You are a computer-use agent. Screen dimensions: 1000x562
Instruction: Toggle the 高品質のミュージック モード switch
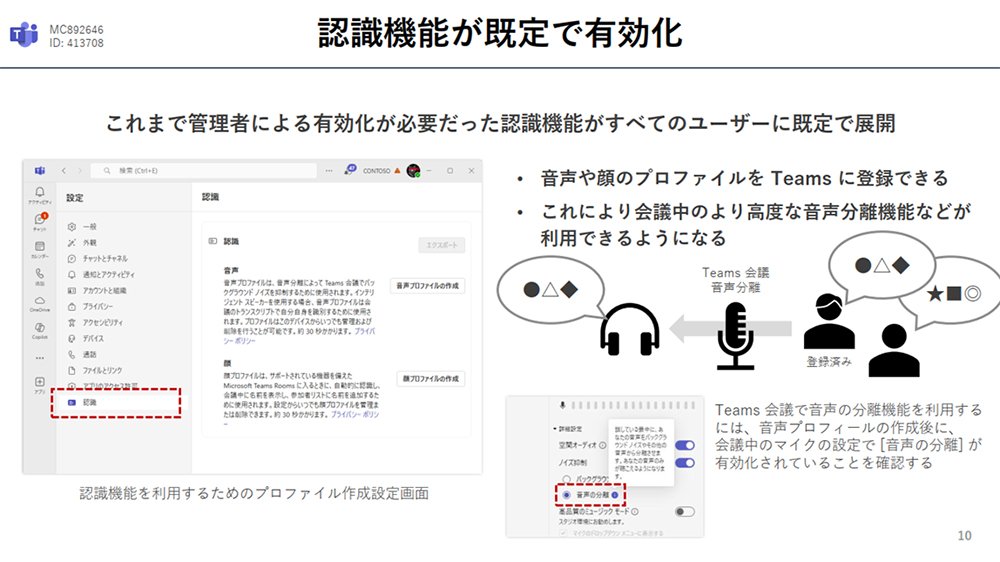pos(684,512)
